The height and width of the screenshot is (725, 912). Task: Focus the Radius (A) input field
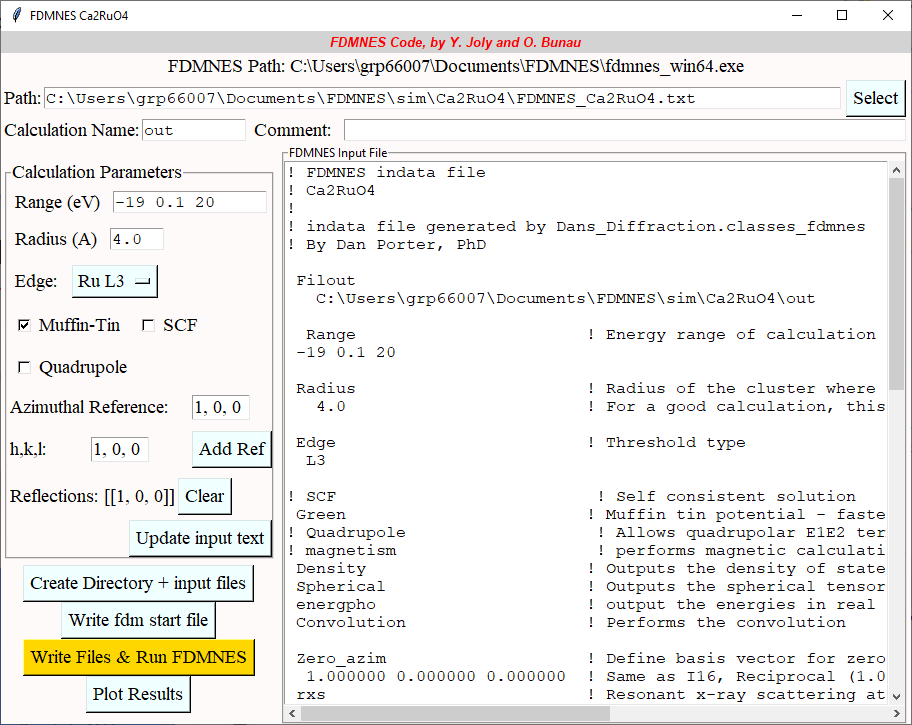click(x=137, y=239)
